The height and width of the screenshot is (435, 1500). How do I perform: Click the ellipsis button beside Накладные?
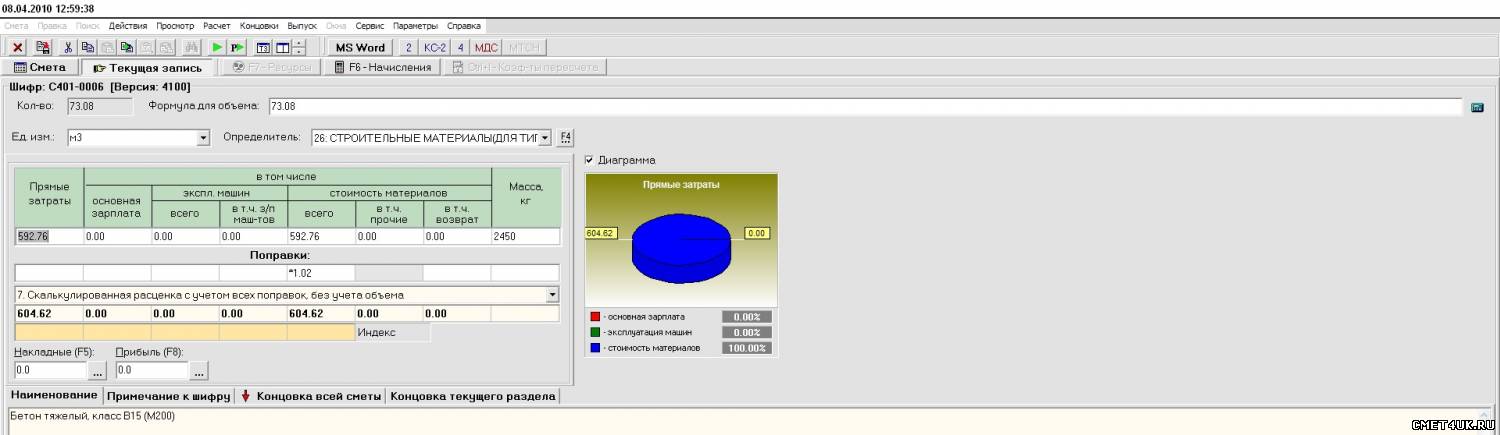(97, 371)
